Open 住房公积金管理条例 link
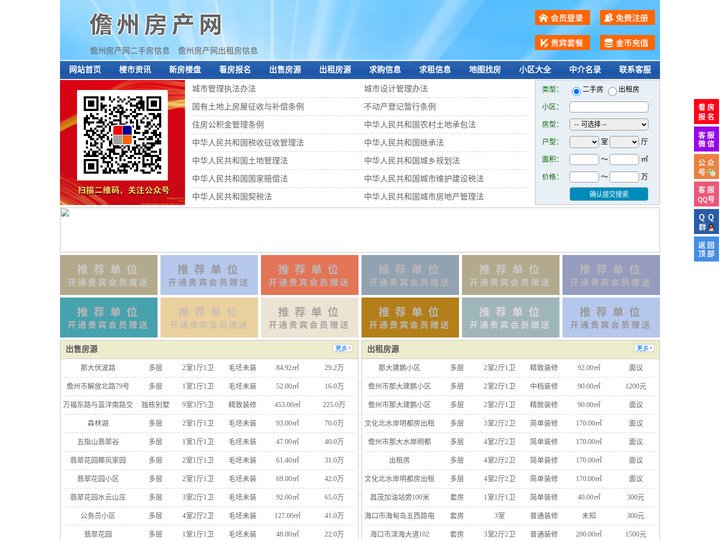The height and width of the screenshot is (540, 720). click(228, 124)
